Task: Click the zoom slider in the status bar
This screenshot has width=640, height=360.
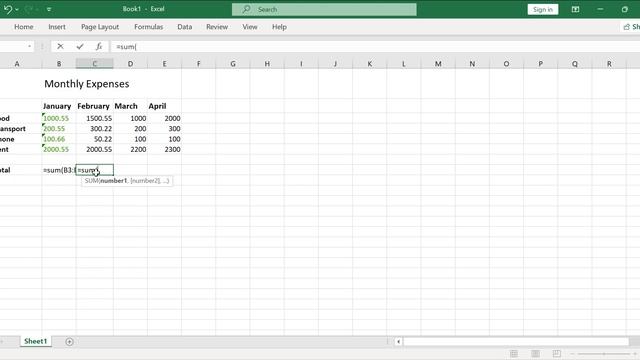Action: pos(604,354)
